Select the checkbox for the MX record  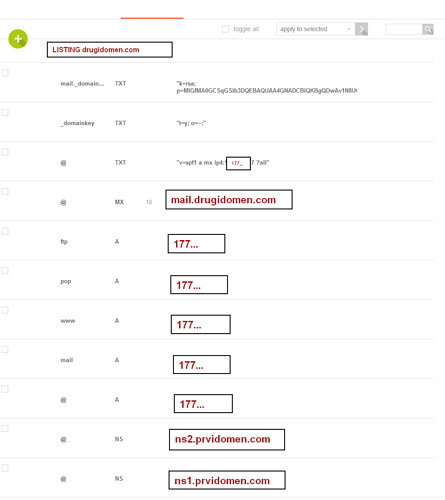tap(5, 192)
